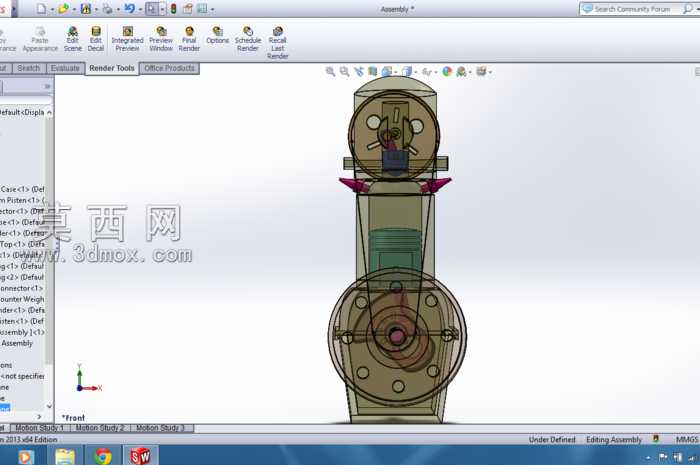Switch to the Sketch tab

point(29,68)
